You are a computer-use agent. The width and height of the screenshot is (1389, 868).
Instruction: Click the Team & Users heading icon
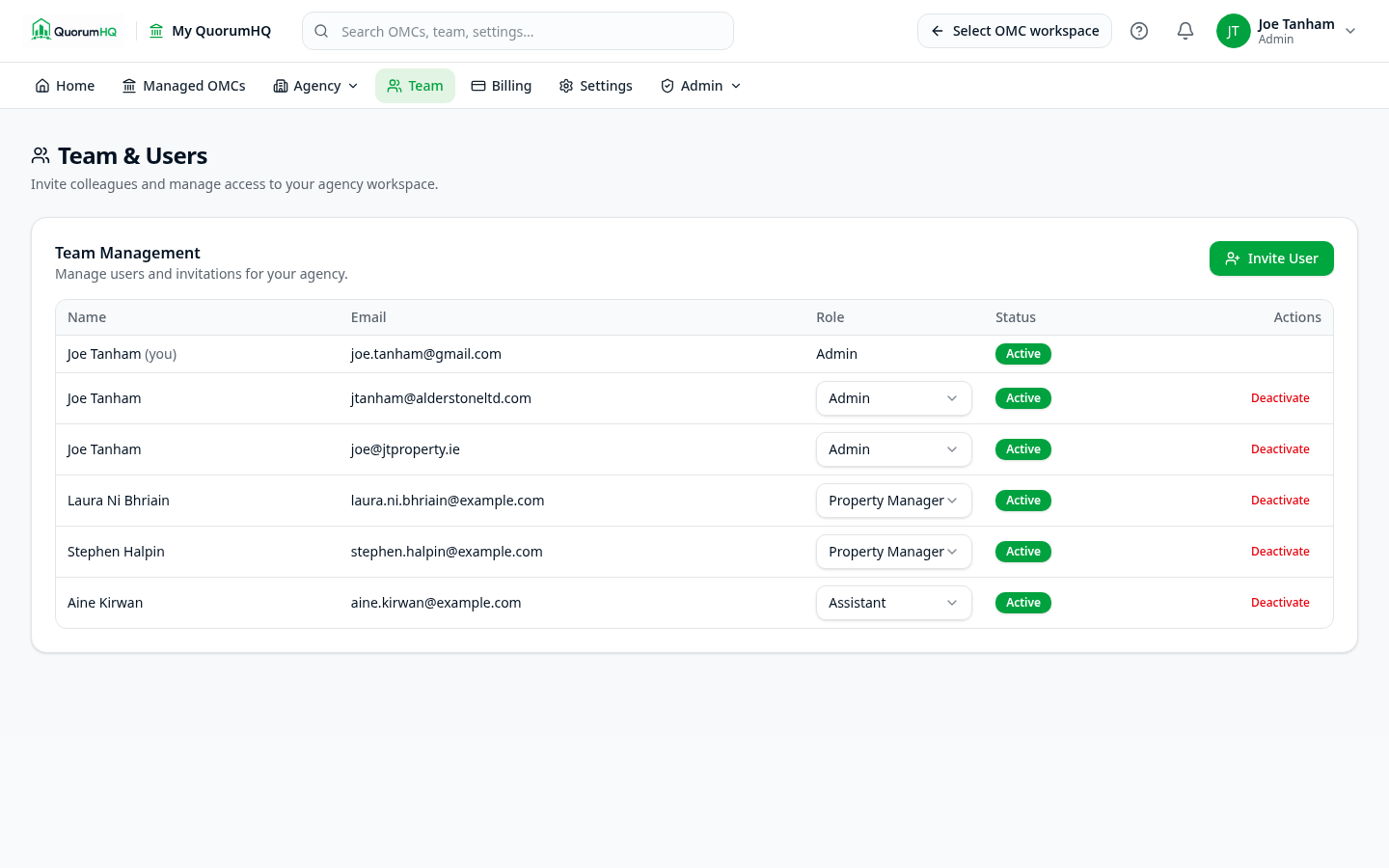[x=41, y=155]
